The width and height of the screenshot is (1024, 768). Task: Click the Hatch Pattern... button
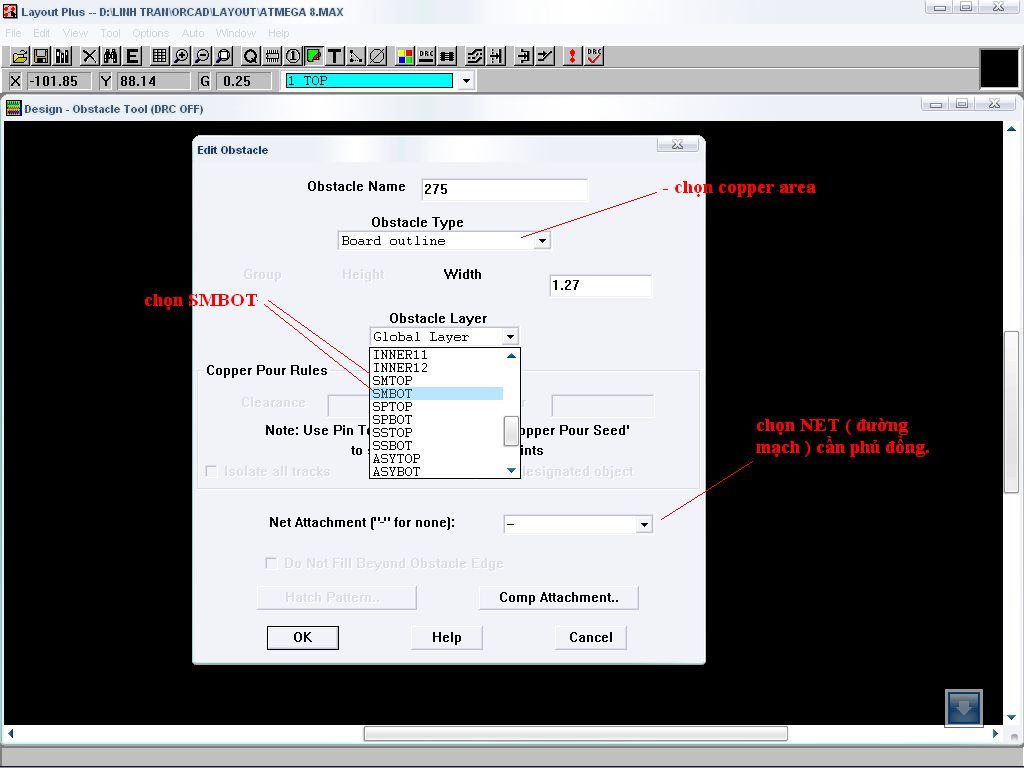(x=336, y=598)
